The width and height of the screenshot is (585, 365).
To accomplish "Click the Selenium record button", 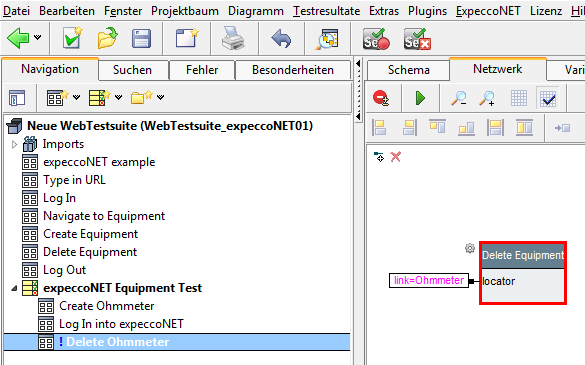I will point(376,39).
